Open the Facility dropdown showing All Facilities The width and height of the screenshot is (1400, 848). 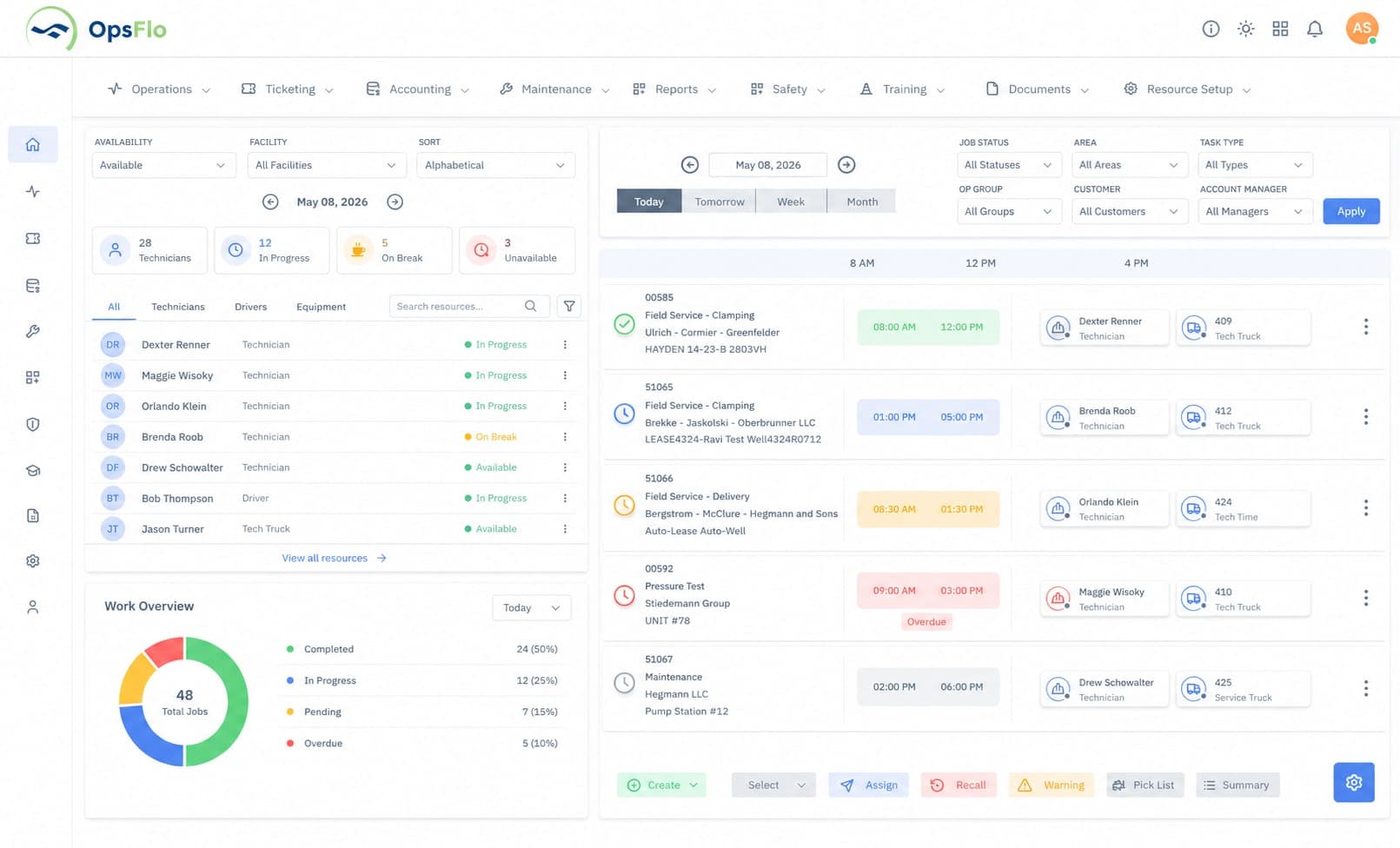click(x=326, y=165)
